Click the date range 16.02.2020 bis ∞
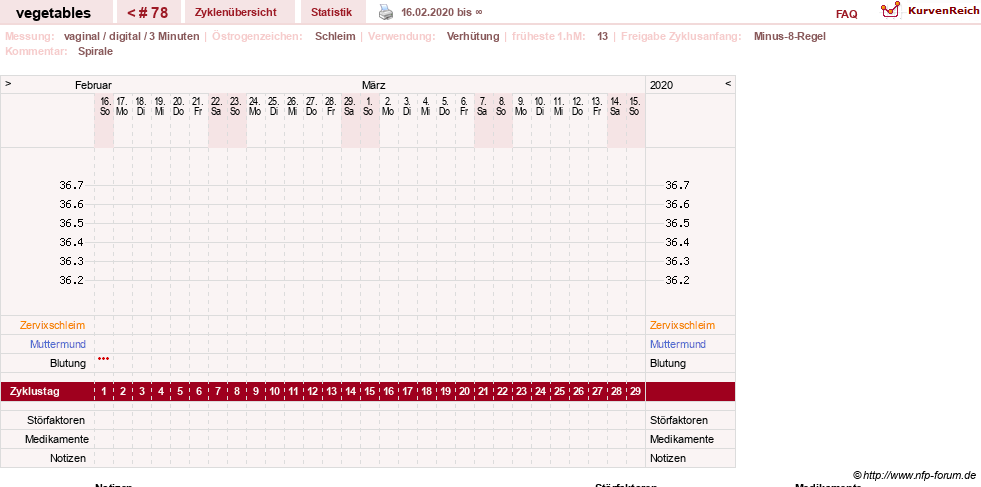This screenshot has height=487, width=981. point(442,13)
